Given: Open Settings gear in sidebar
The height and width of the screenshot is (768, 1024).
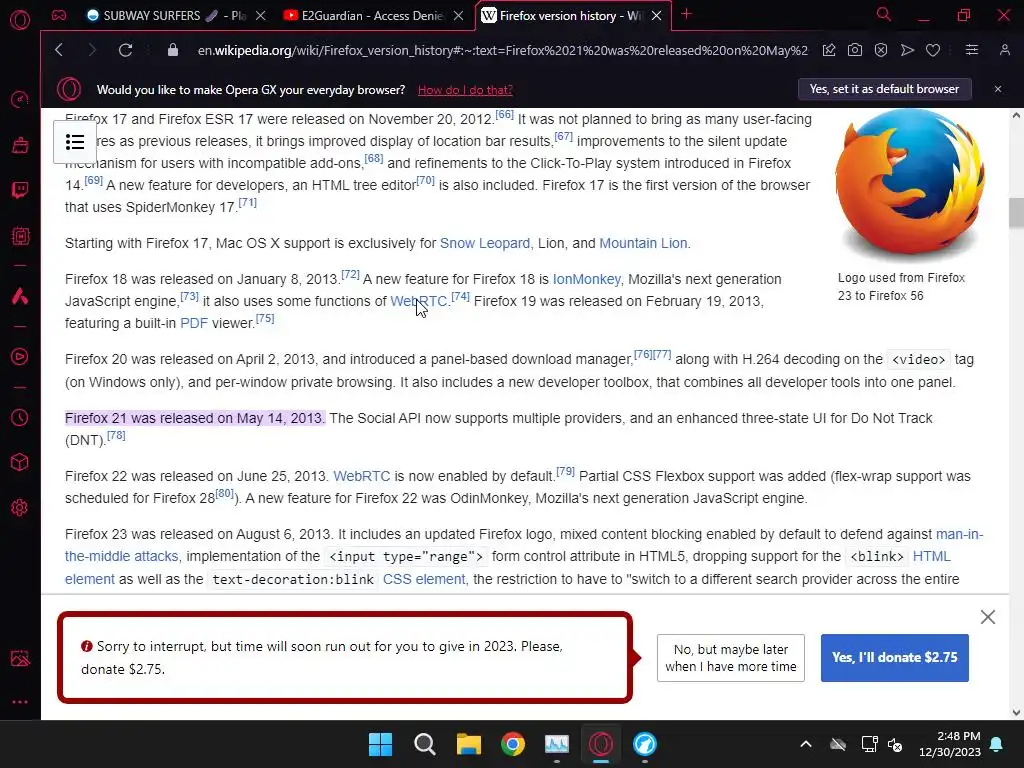Looking at the screenshot, I should [20, 507].
